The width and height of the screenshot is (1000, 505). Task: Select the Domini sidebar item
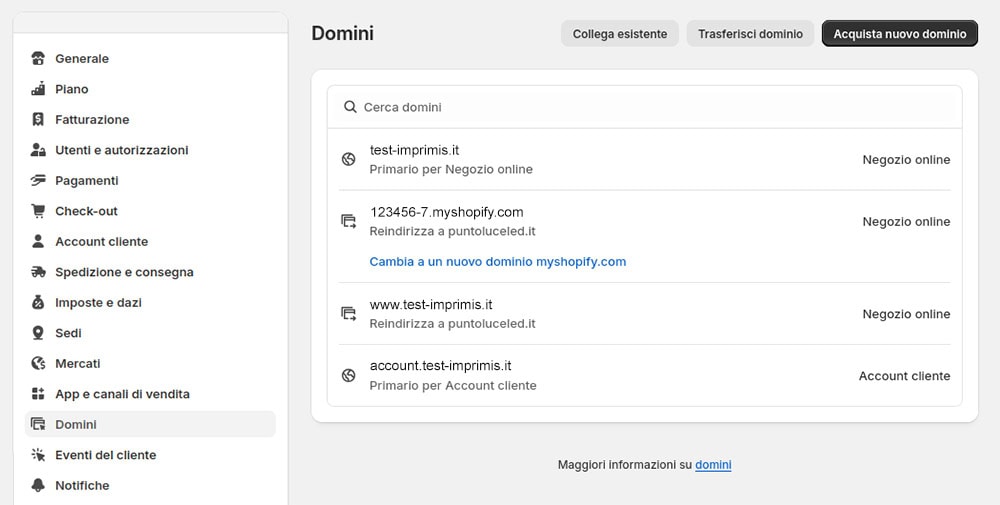pyautogui.click(x=150, y=425)
